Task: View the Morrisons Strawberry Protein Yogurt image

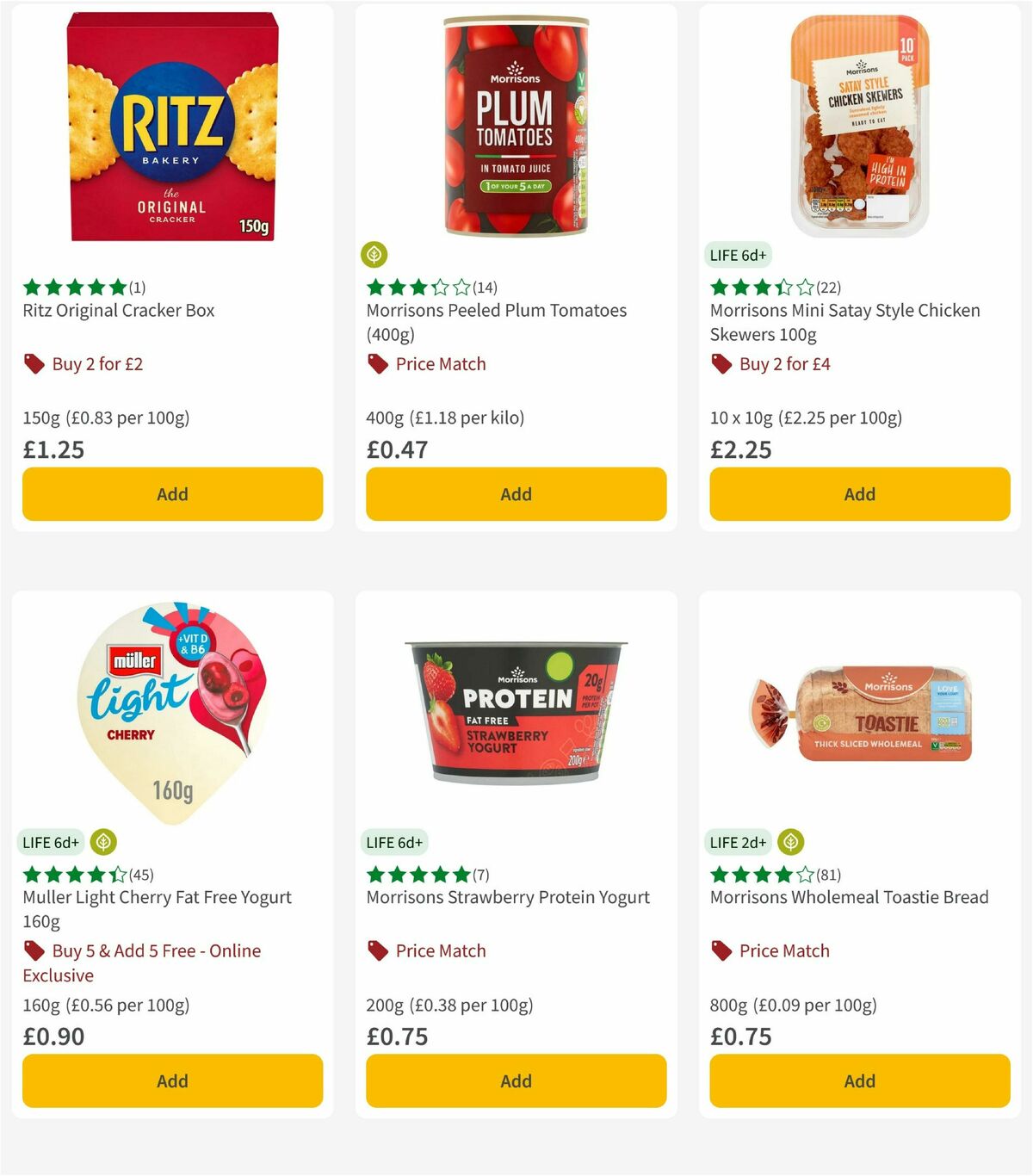Action: click(x=515, y=712)
